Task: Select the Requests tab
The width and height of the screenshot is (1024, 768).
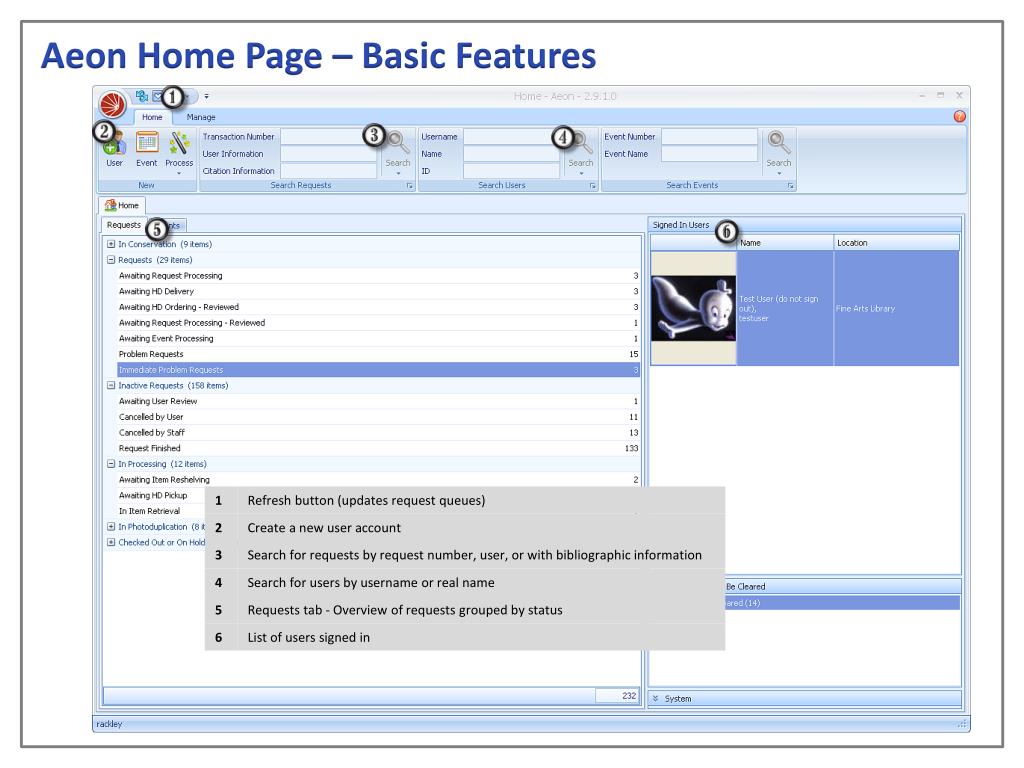Action: point(123,225)
